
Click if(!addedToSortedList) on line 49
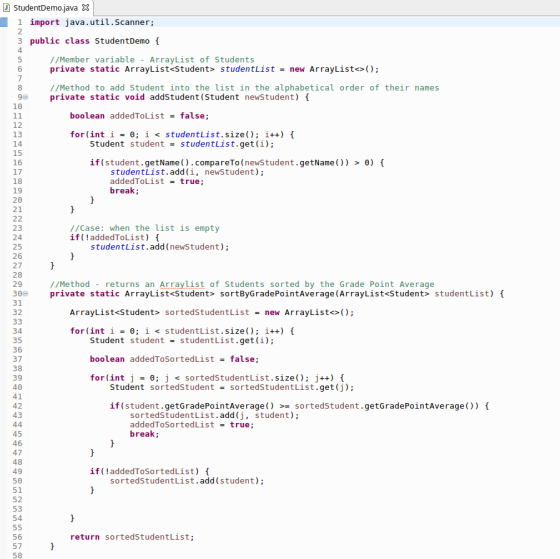(x=144, y=471)
